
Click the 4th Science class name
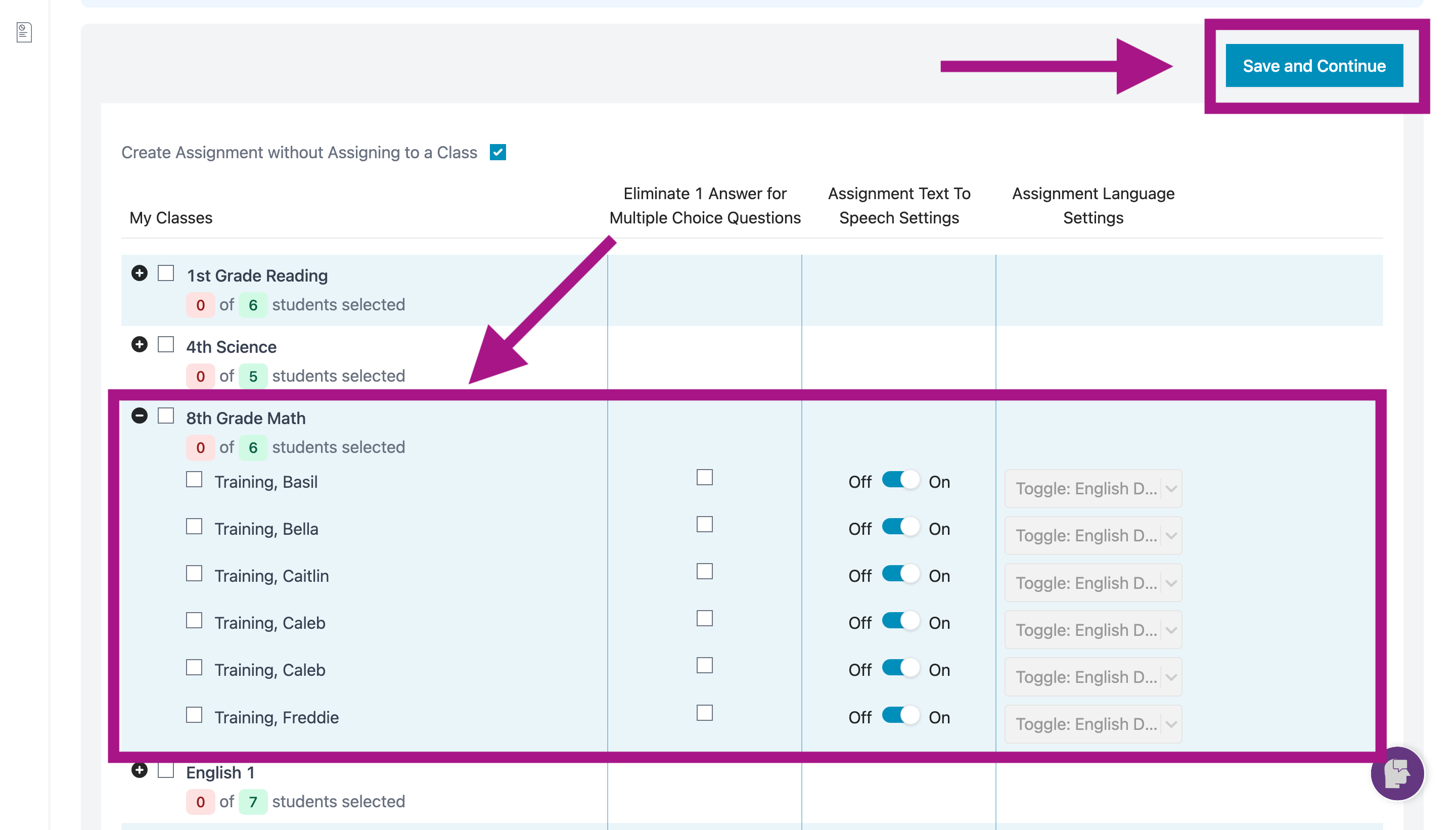point(232,347)
